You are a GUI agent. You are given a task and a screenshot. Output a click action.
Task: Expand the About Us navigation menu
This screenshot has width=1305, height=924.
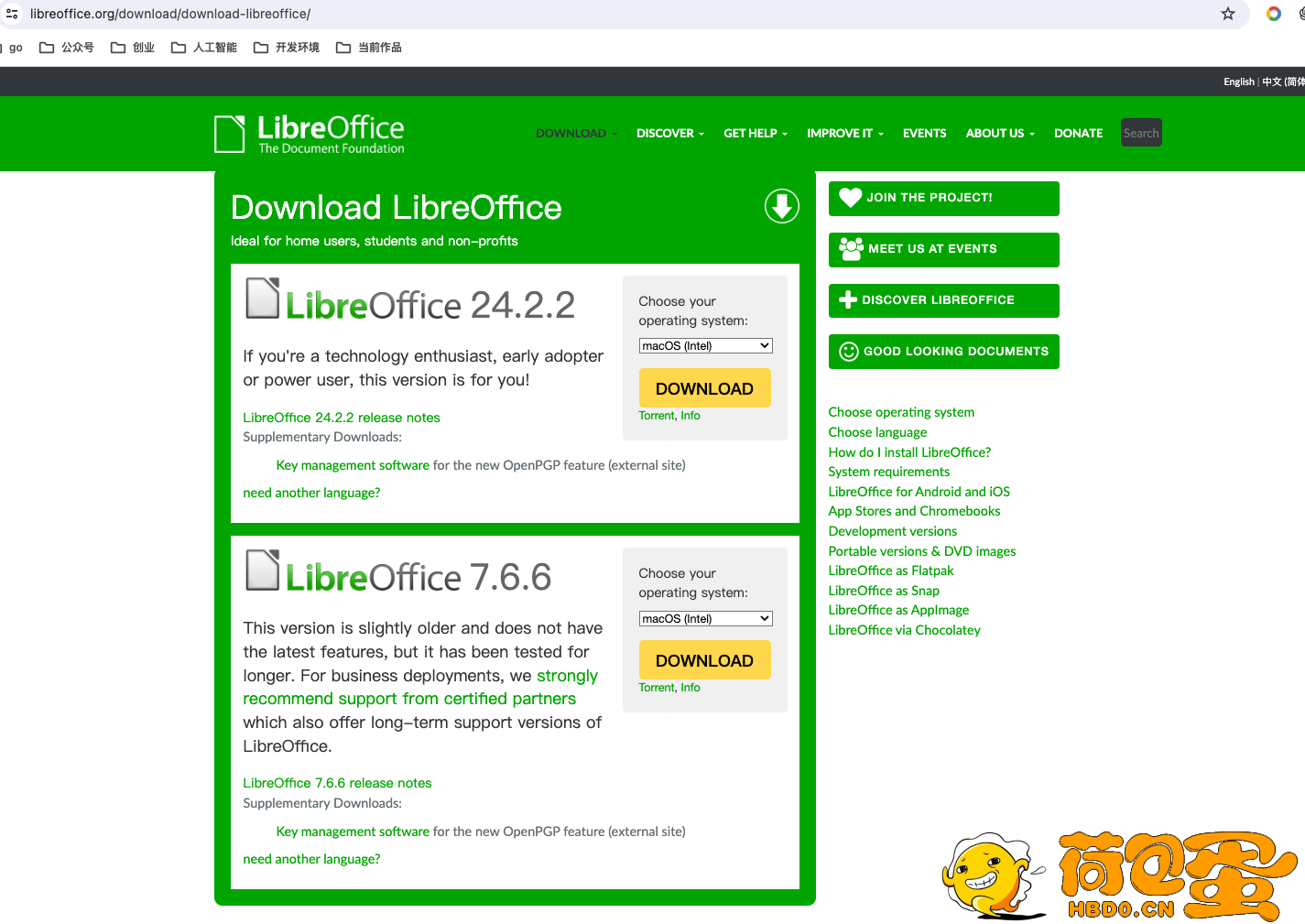point(1000,134)
